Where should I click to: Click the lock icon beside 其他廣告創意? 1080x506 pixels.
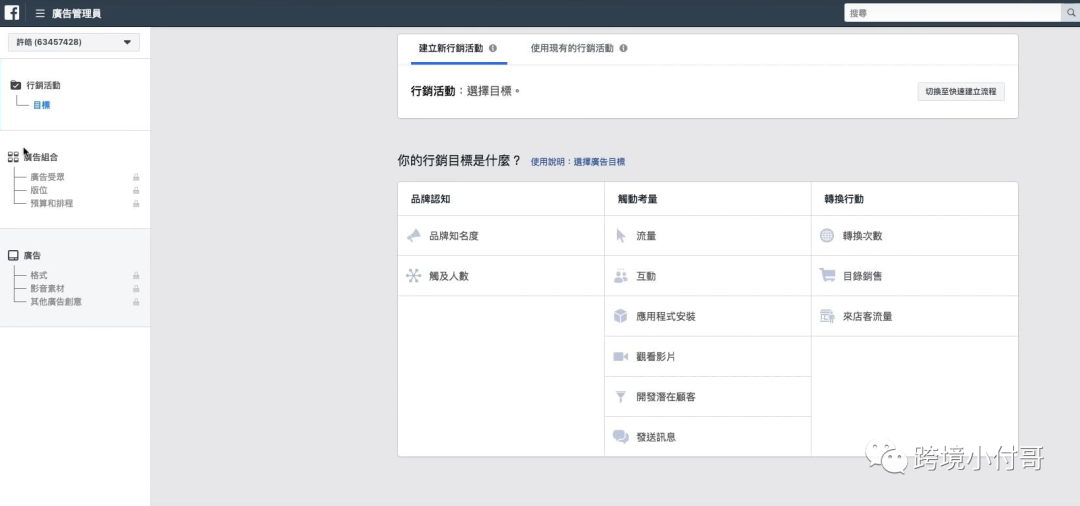(x=136, y=302)
